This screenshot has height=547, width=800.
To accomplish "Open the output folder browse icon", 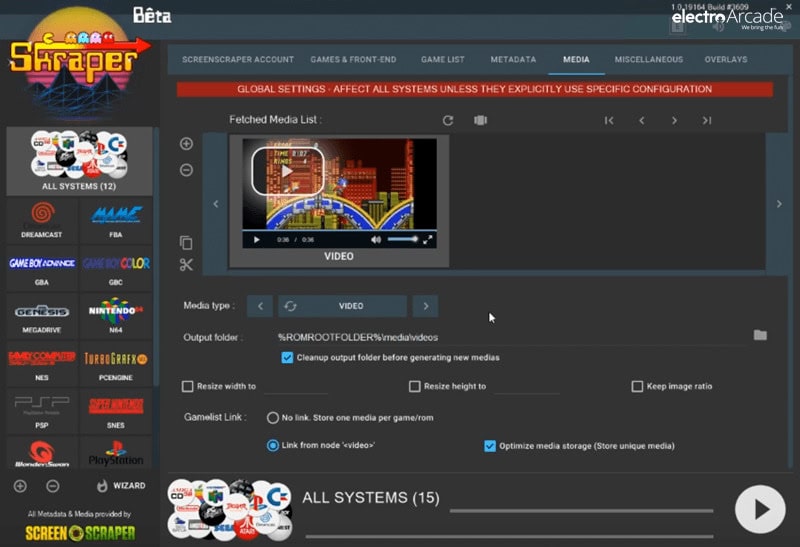I will tap(760, 336).
